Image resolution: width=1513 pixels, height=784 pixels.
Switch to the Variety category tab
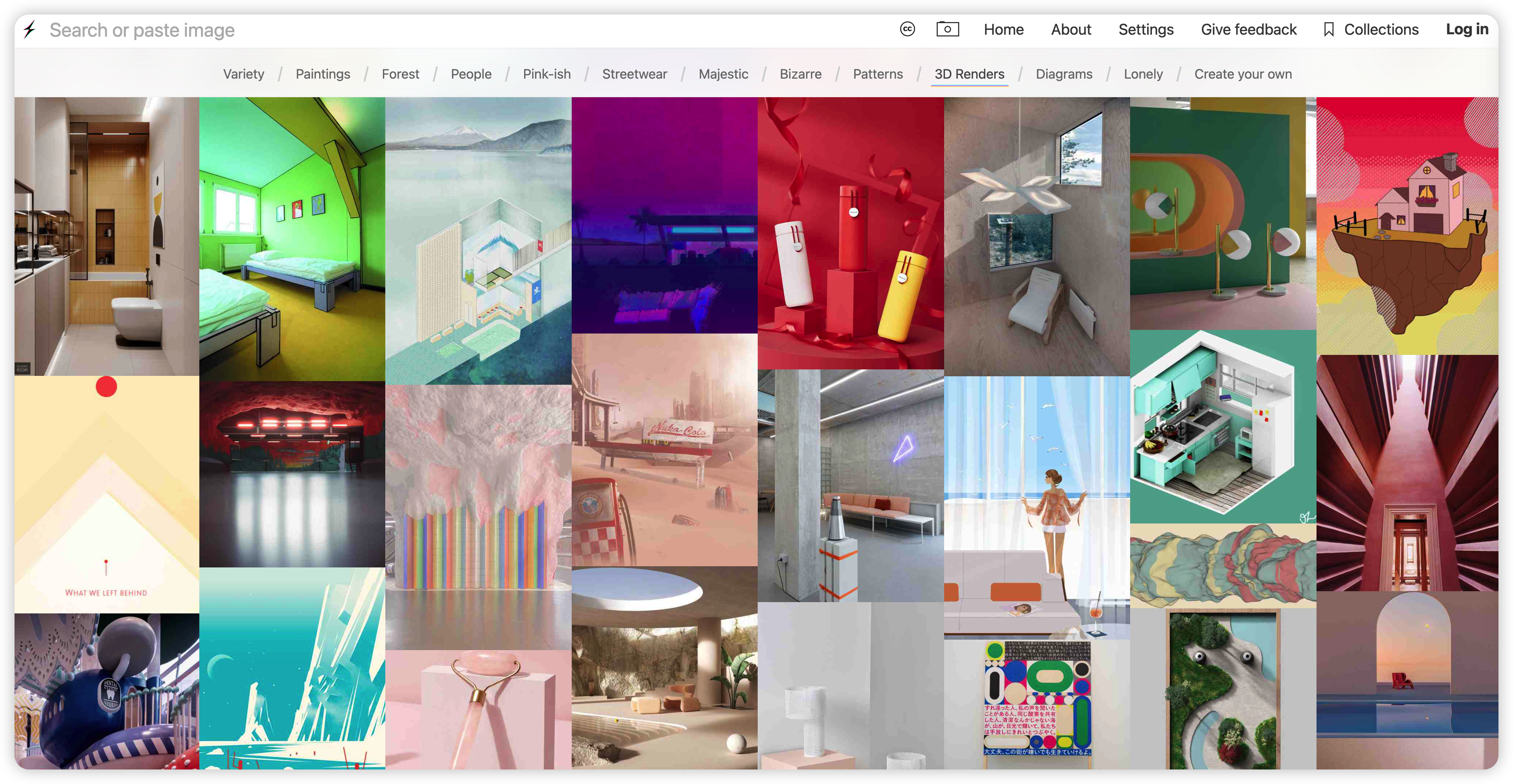click(x=243, y=74)
